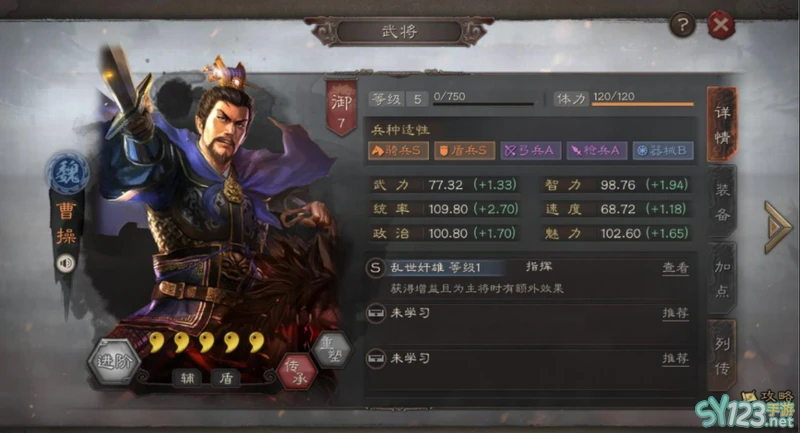This screenshot has width=800, height=433.
Task: Click 推荐 for the first unlearned skill
Action: 676,313
